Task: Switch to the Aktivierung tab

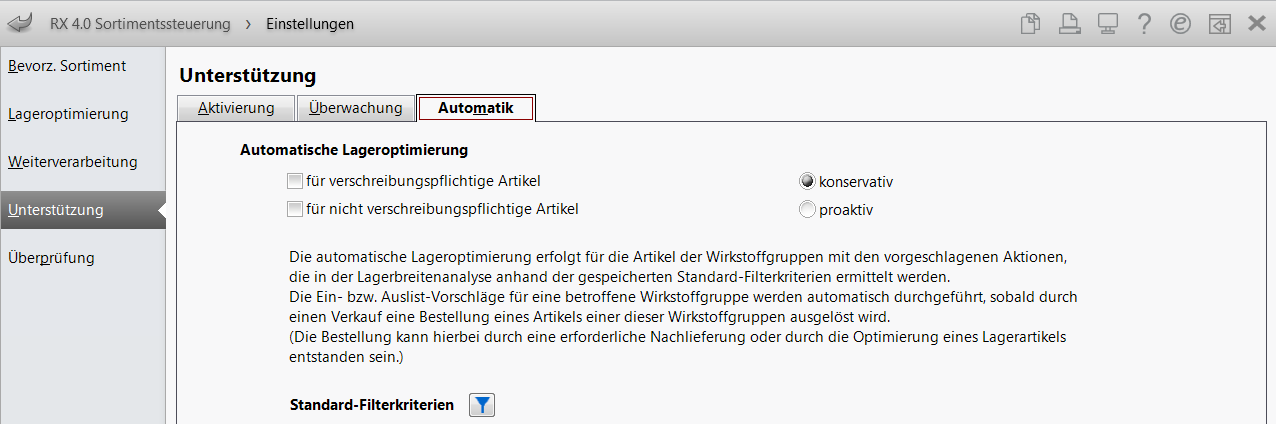Action: coord(236,108)
